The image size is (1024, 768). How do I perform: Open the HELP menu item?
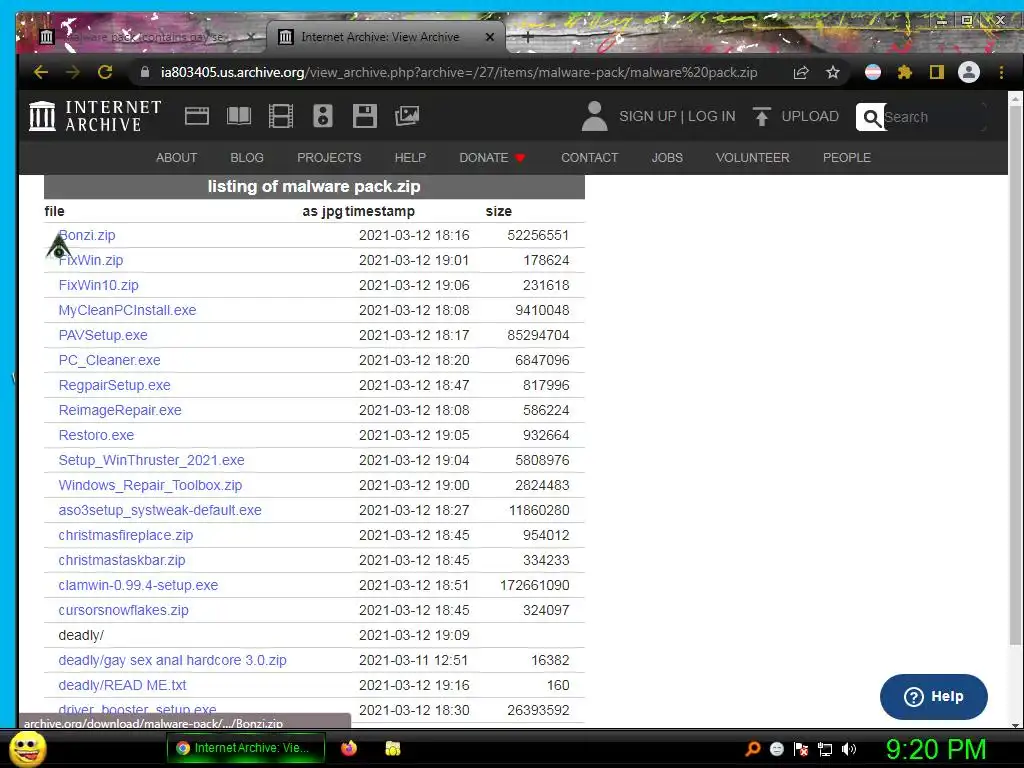point(410,157)
